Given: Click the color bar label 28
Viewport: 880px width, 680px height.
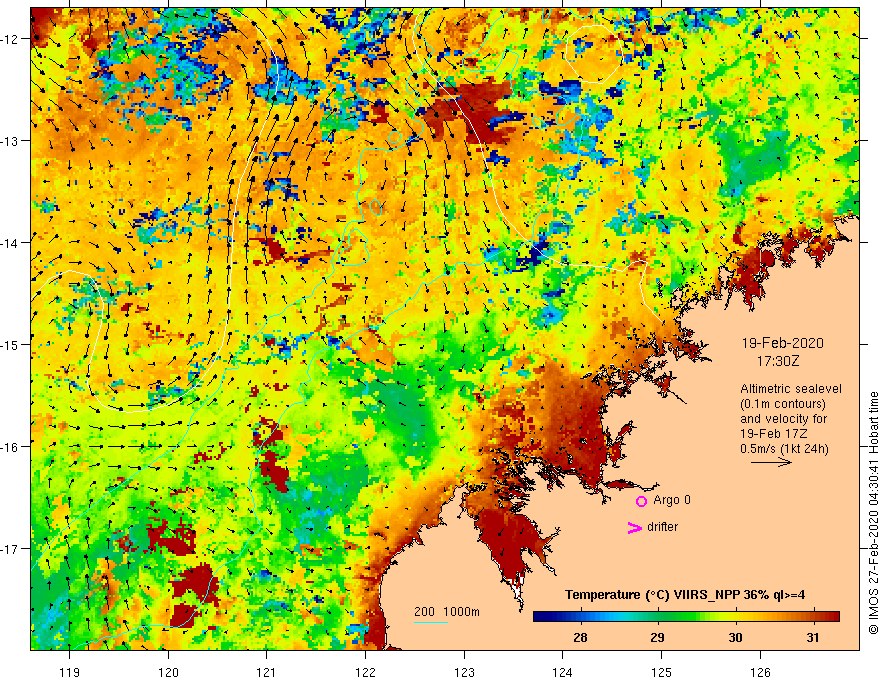Looking at the screenshot, I should [580, 637].
